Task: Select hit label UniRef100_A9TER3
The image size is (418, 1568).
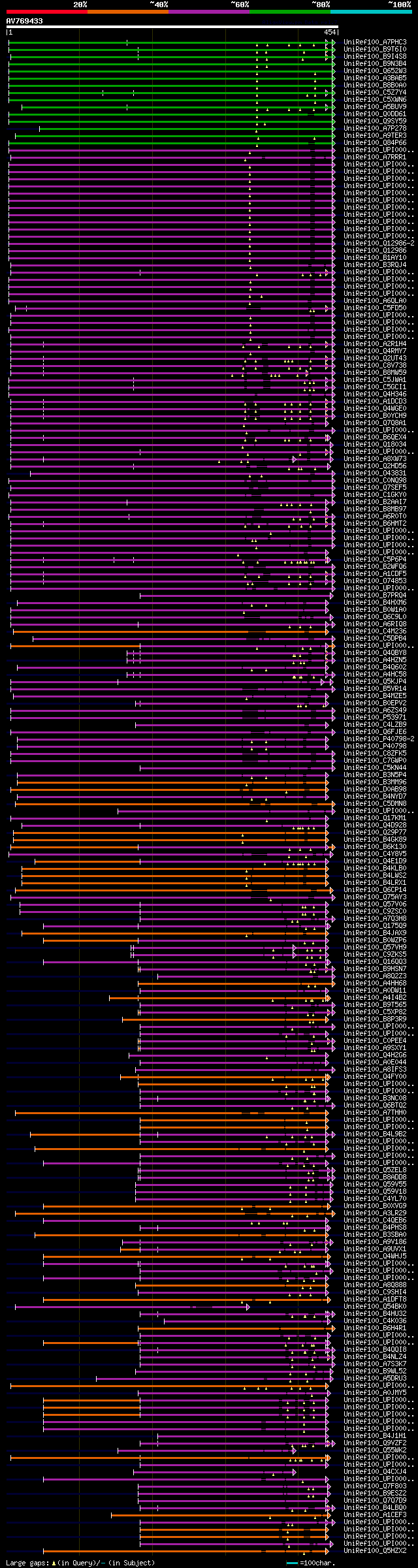Action: [x=375, y=135]
